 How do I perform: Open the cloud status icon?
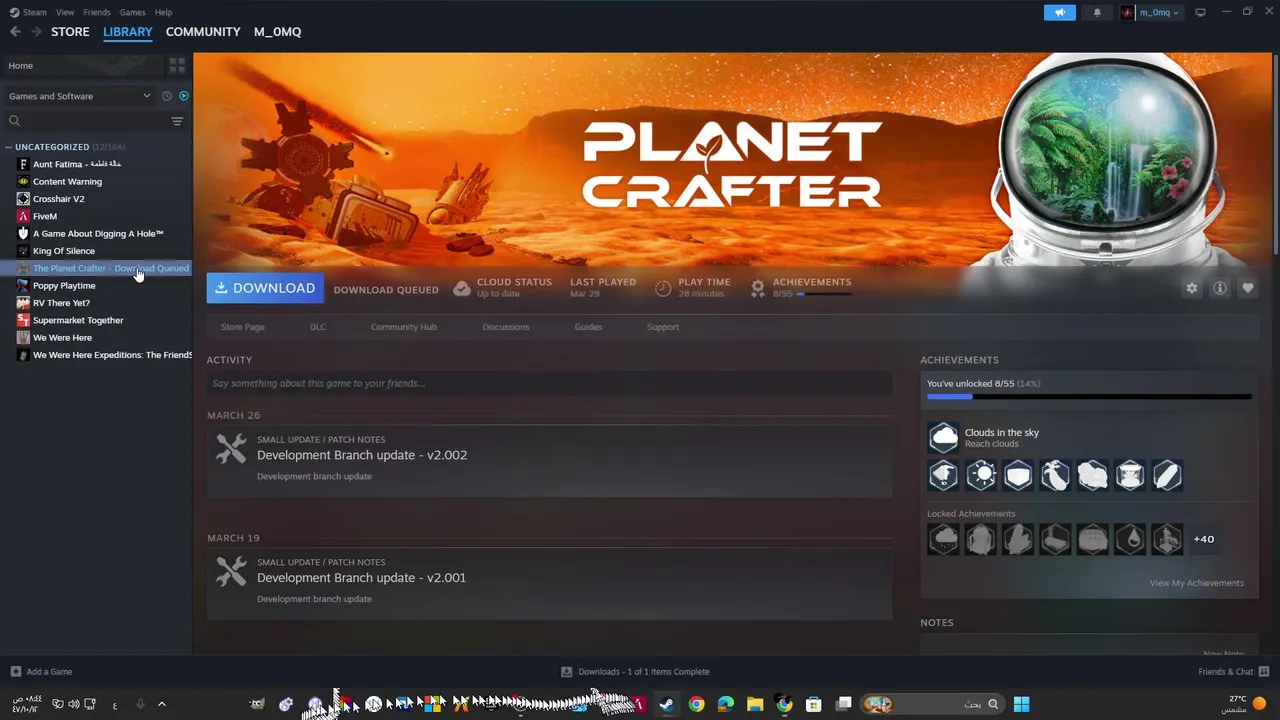point(461,288)
